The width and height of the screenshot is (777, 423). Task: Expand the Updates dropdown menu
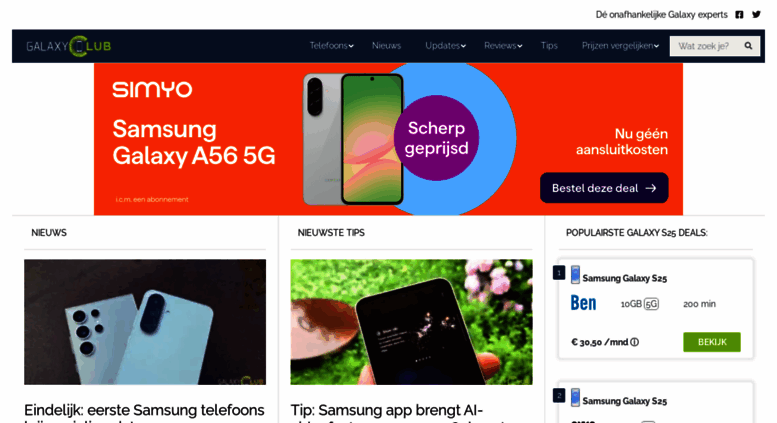click(x=445, y=46)
